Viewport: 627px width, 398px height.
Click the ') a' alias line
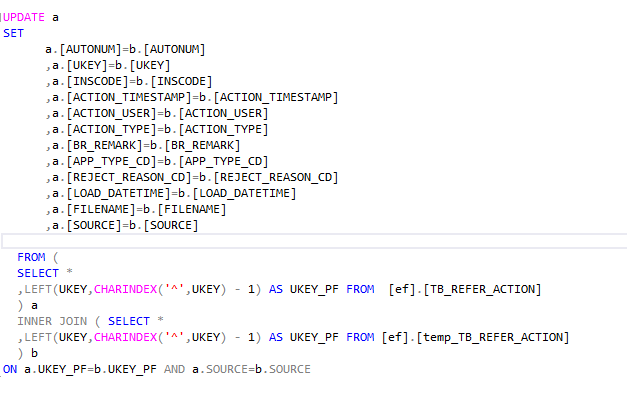(x=28, y=305)
